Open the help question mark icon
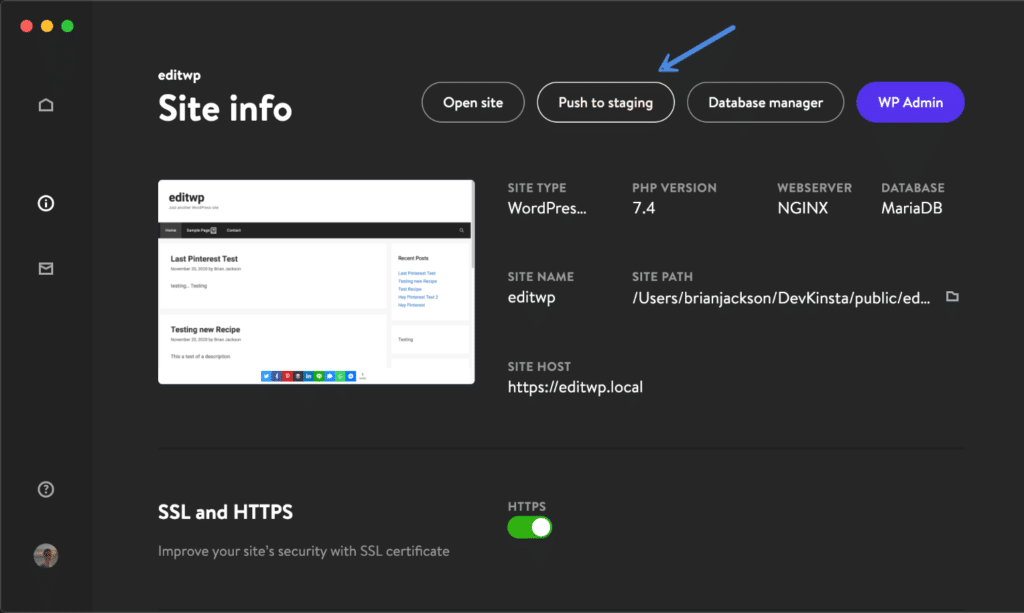This screenshot has height=613, width=1024. point(46,489)
